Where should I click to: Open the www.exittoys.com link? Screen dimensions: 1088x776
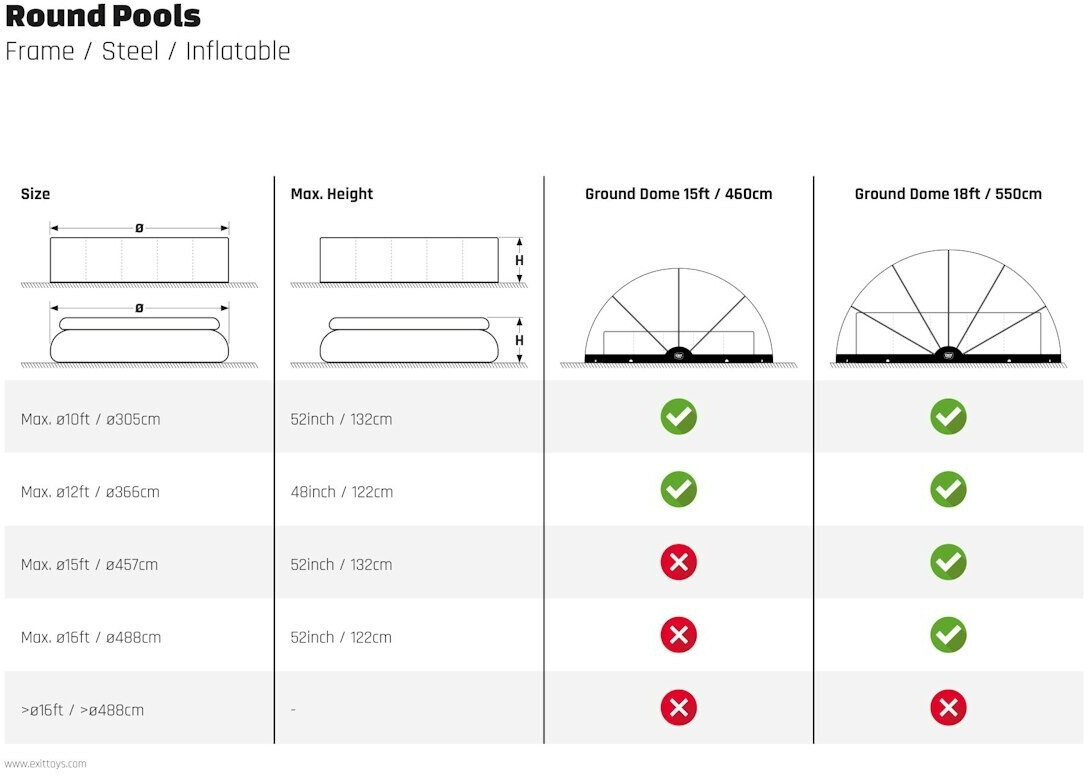coord(46,764)
